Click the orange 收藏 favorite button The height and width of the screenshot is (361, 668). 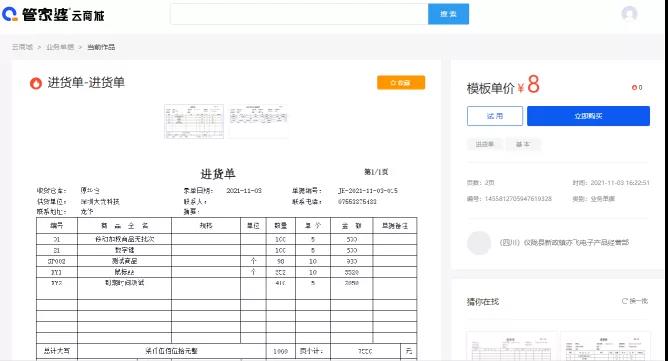401,83
